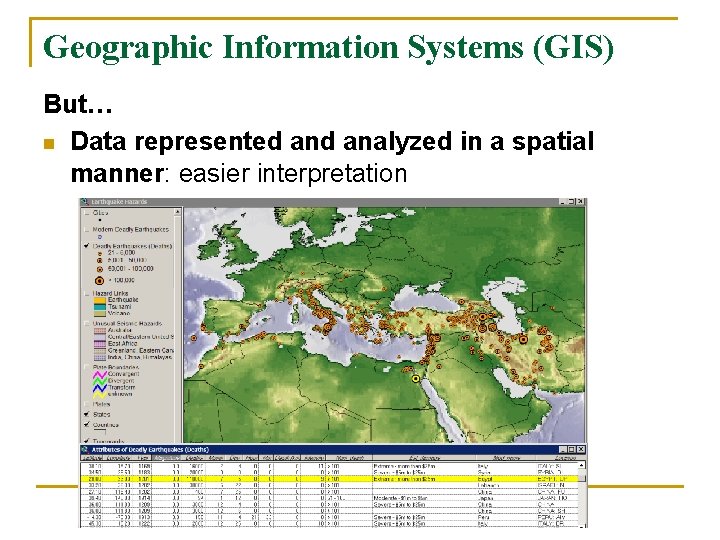The width and height of the screenshot is (720, 540).
Task: Click the 'Hazard Links' layer name
Action: 110,293
